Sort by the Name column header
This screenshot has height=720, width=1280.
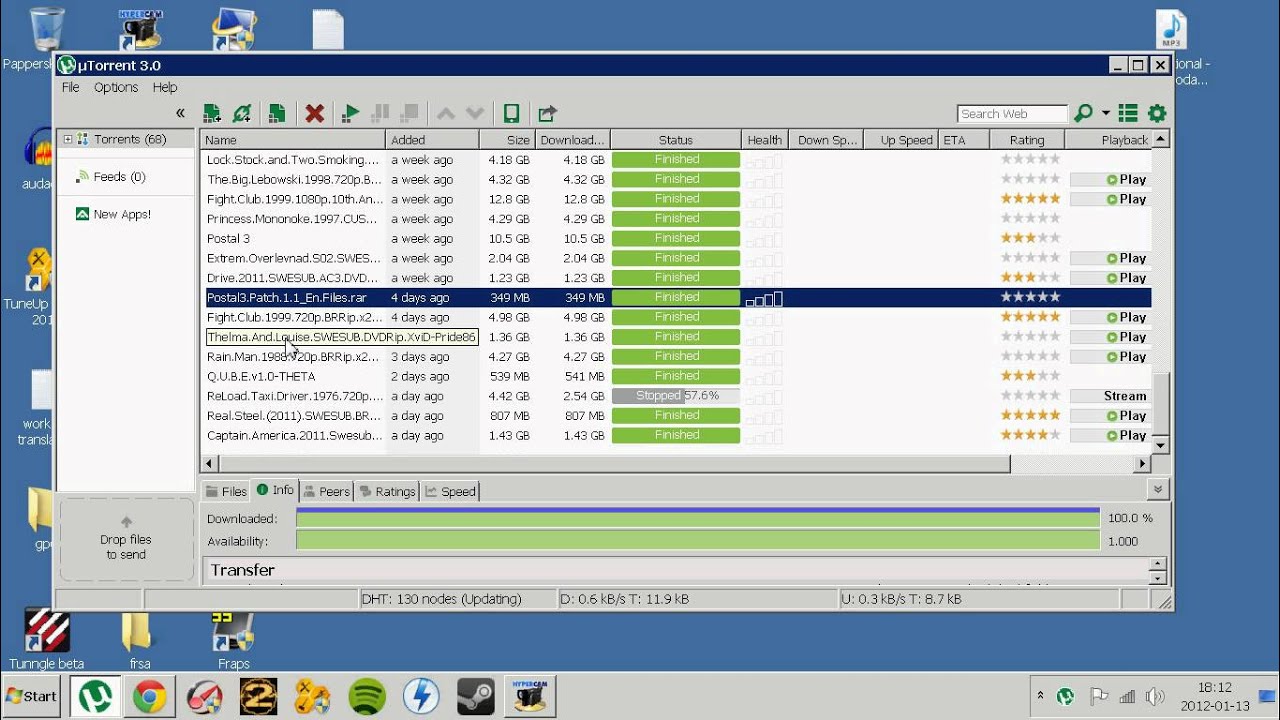(x=293, y=140)
